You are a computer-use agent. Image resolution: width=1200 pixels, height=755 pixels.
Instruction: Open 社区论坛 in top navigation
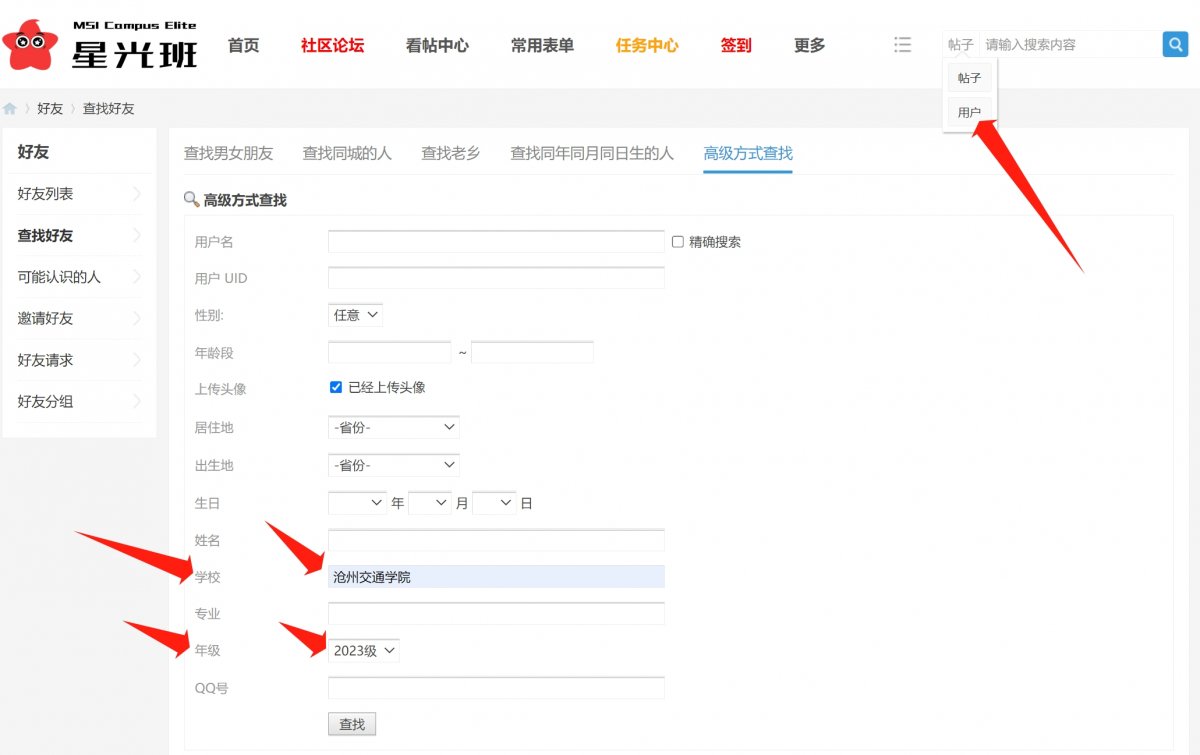pyautogui.click(x=332, y=45)
